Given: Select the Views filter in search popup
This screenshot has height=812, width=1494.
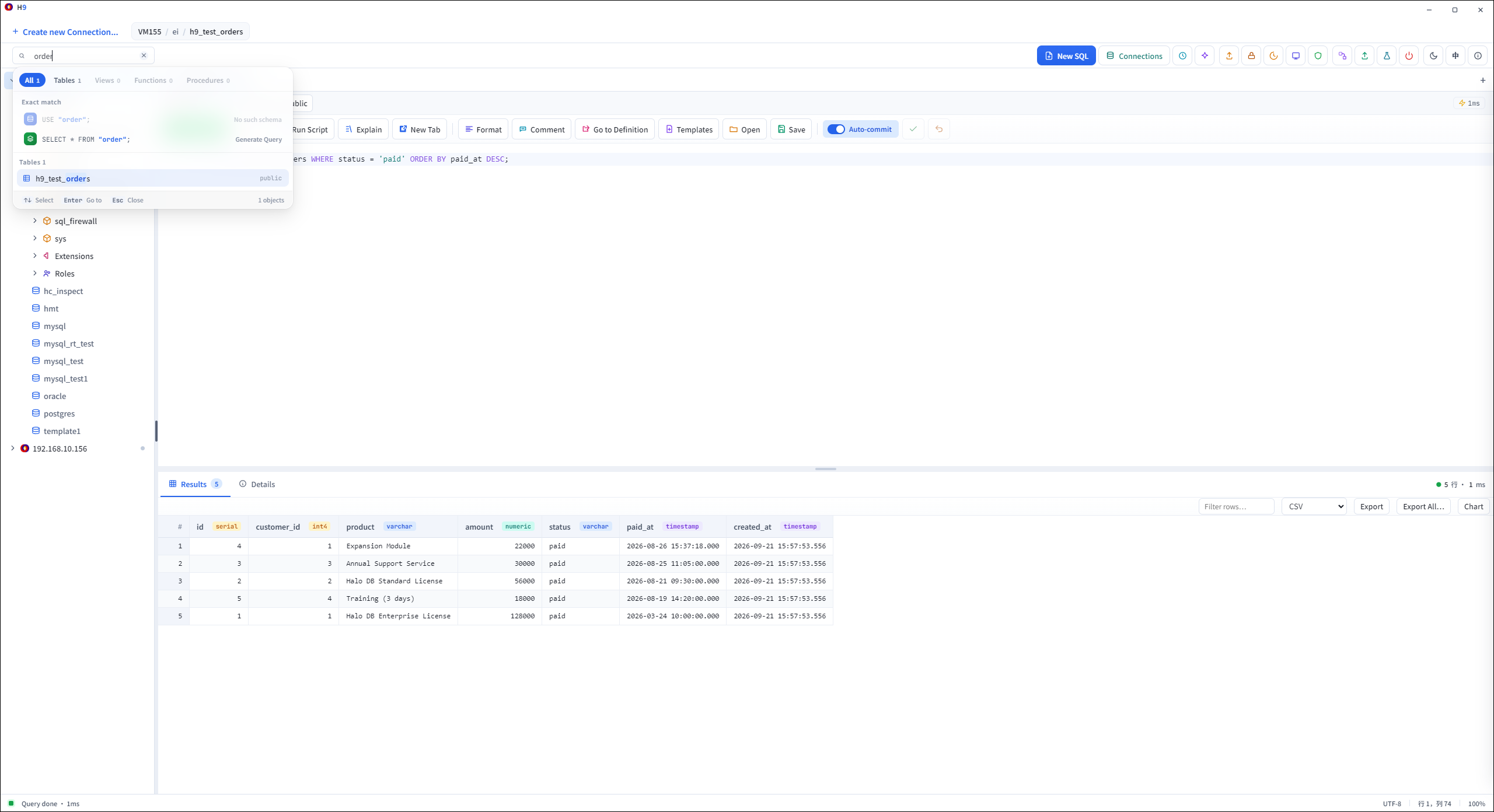Looking at the screenshot, I should tap(107, 80).
